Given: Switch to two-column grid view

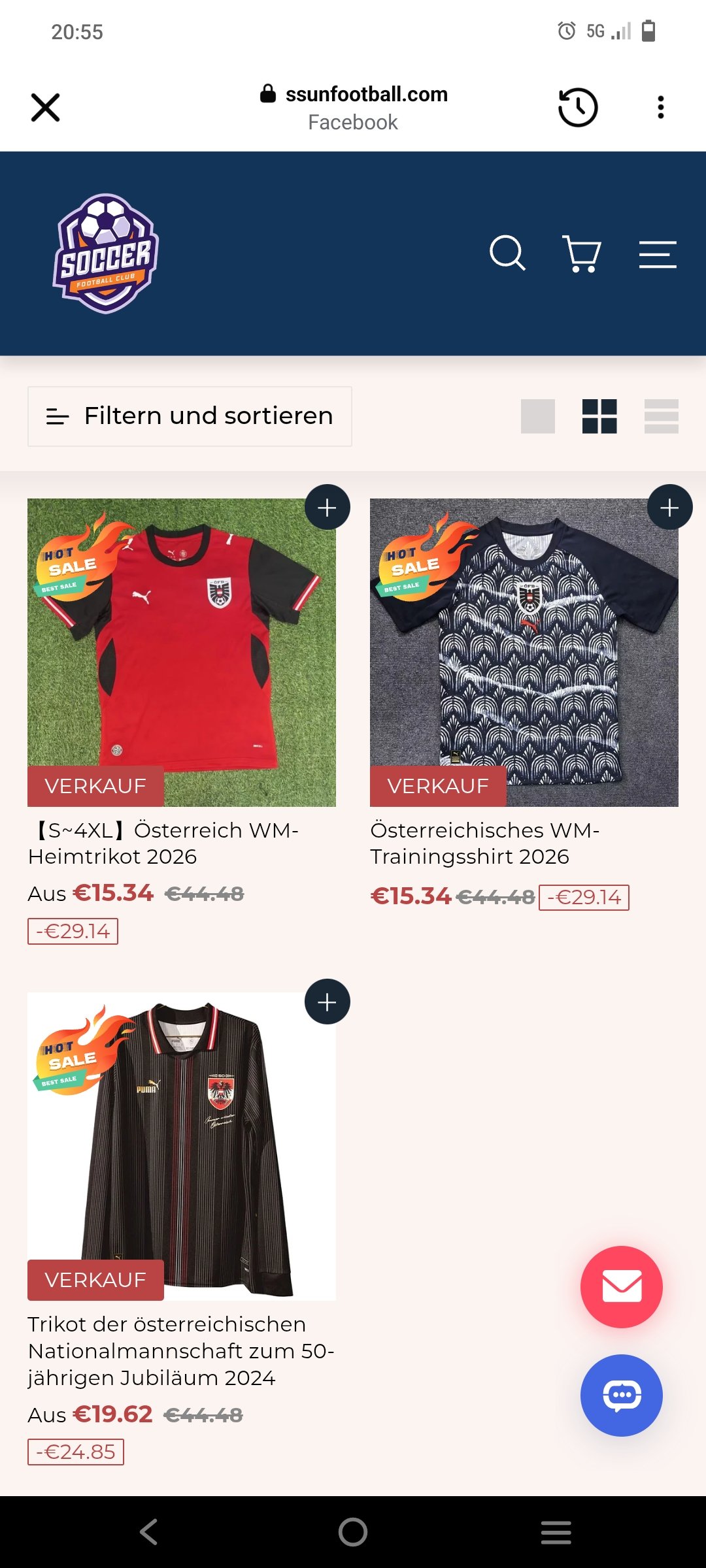Looking at the screenshot, I should 599,416.
